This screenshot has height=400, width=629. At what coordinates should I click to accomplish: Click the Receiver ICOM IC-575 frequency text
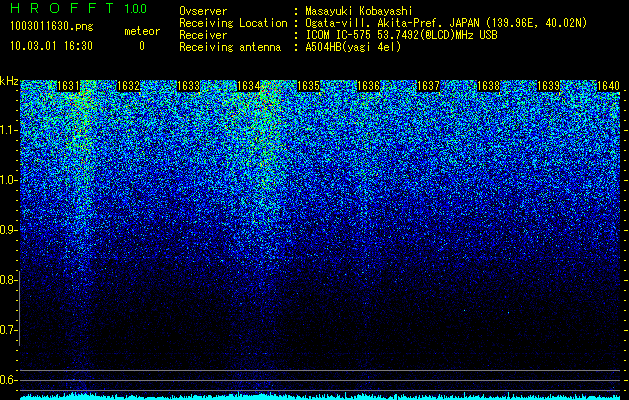(401, 35)
